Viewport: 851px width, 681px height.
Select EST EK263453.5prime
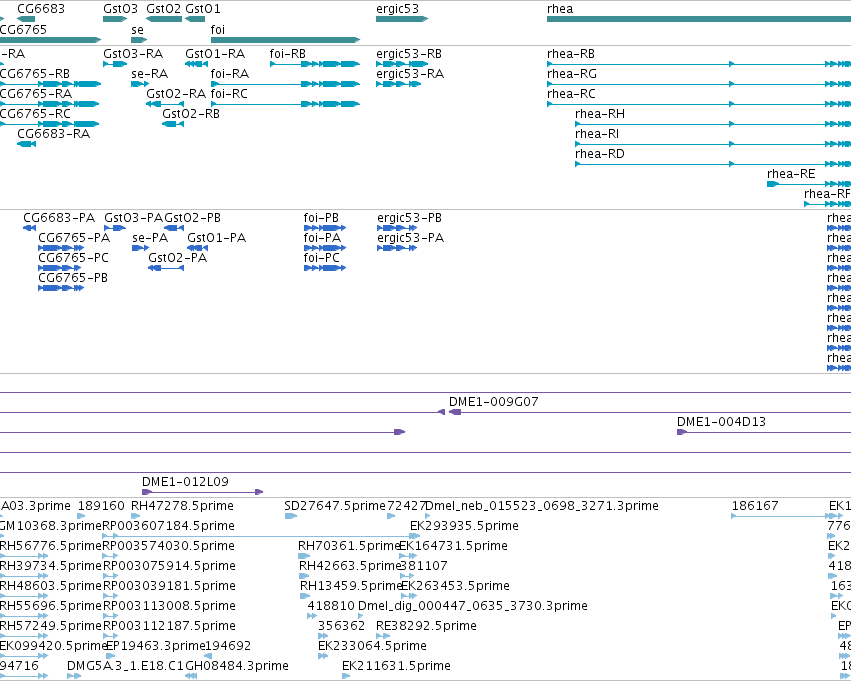[409, 596]
